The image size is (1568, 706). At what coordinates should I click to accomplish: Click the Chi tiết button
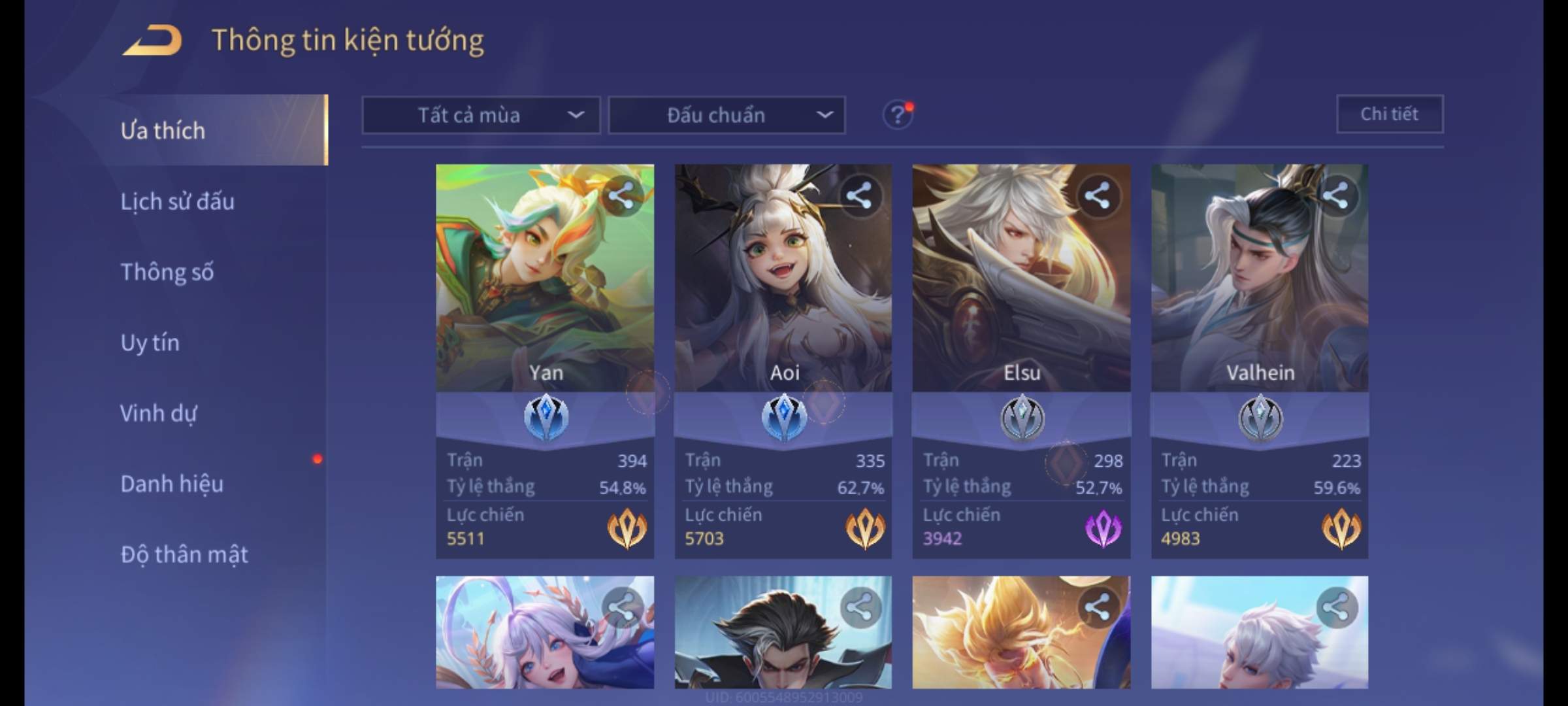pyautogui.click(x=1390, y=114)
